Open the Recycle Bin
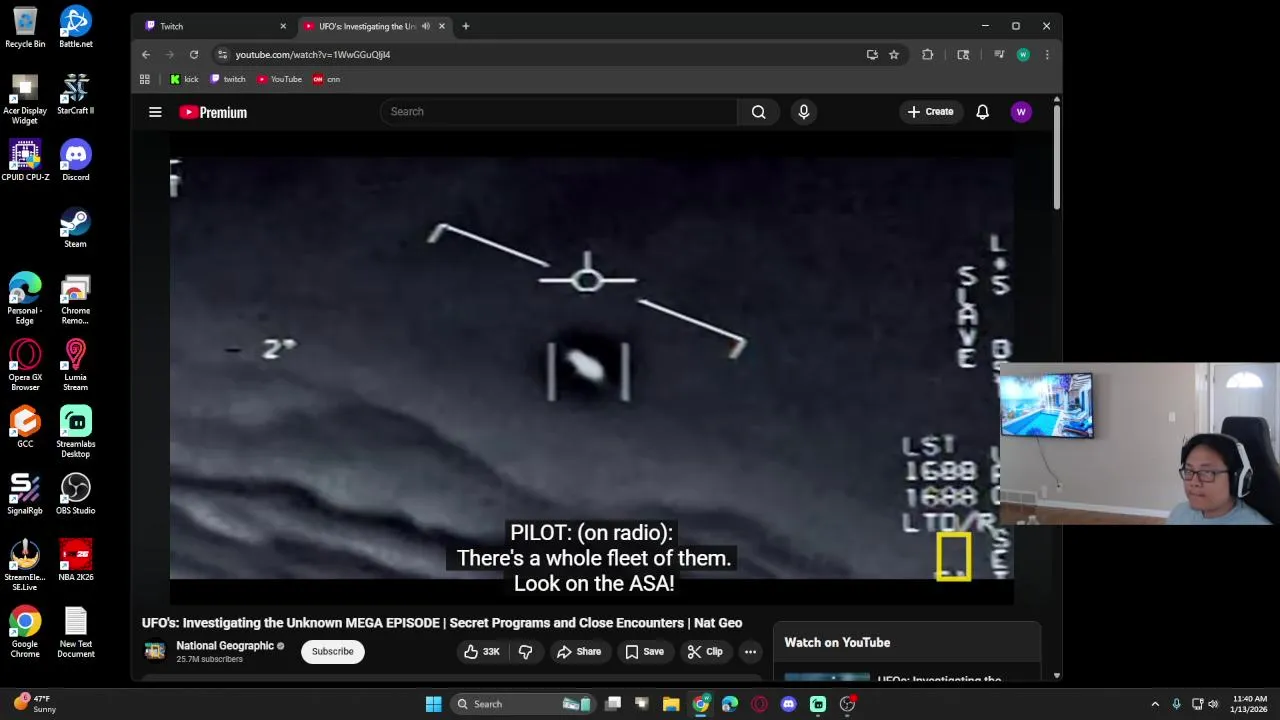 [x=25, y=27]
